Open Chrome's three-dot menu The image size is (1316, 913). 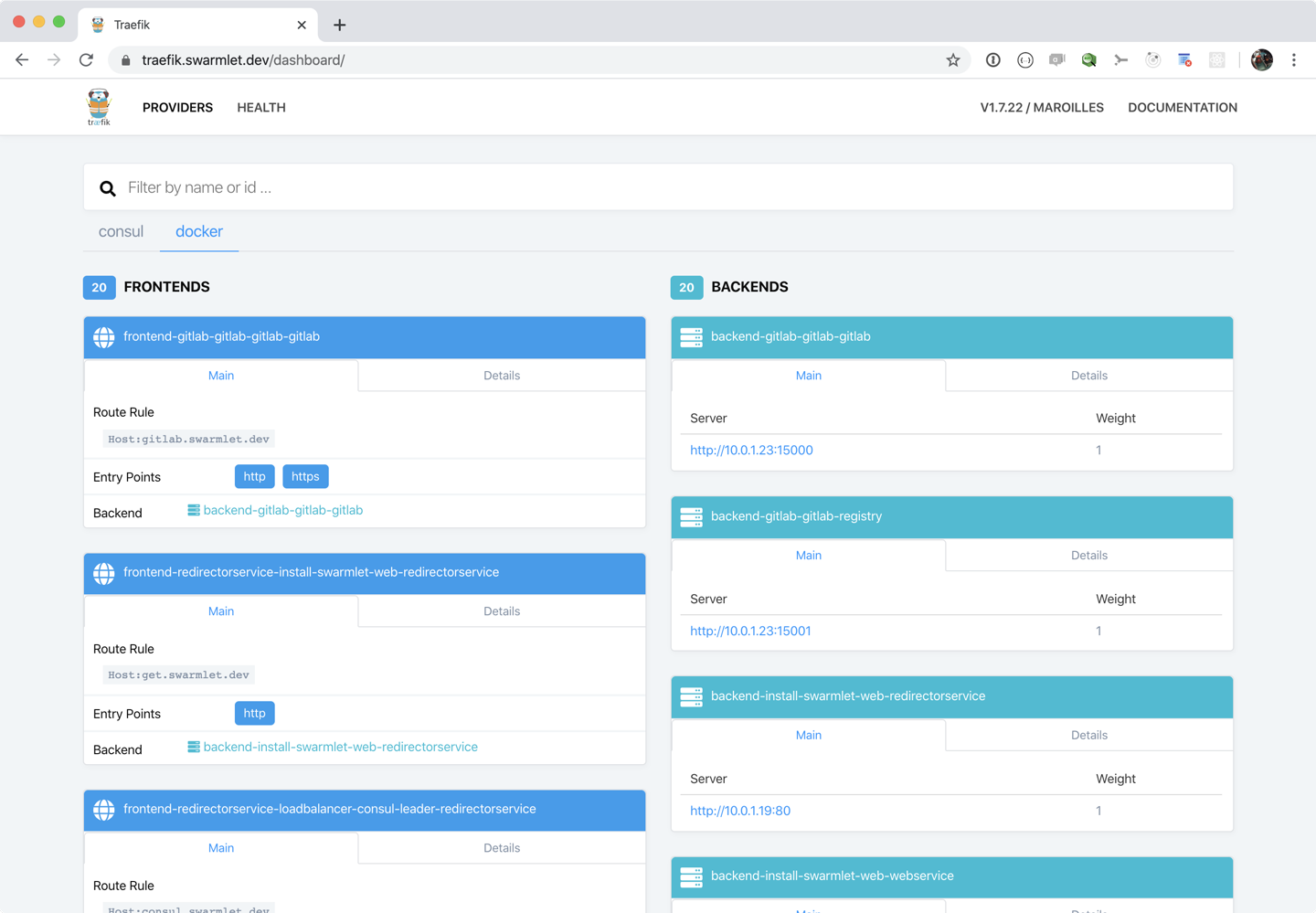click(1293, 60)
